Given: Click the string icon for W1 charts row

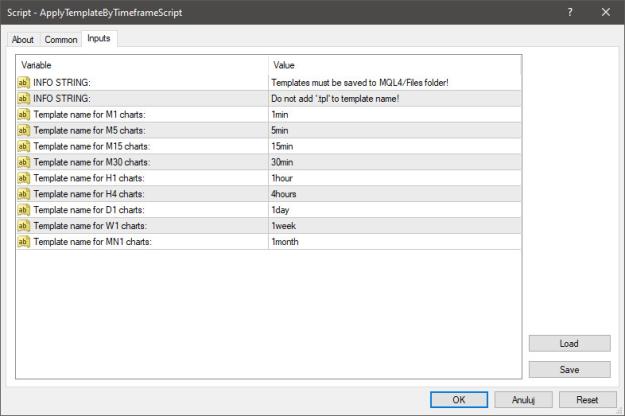Looking at the screenshot, I should point(24,226).
